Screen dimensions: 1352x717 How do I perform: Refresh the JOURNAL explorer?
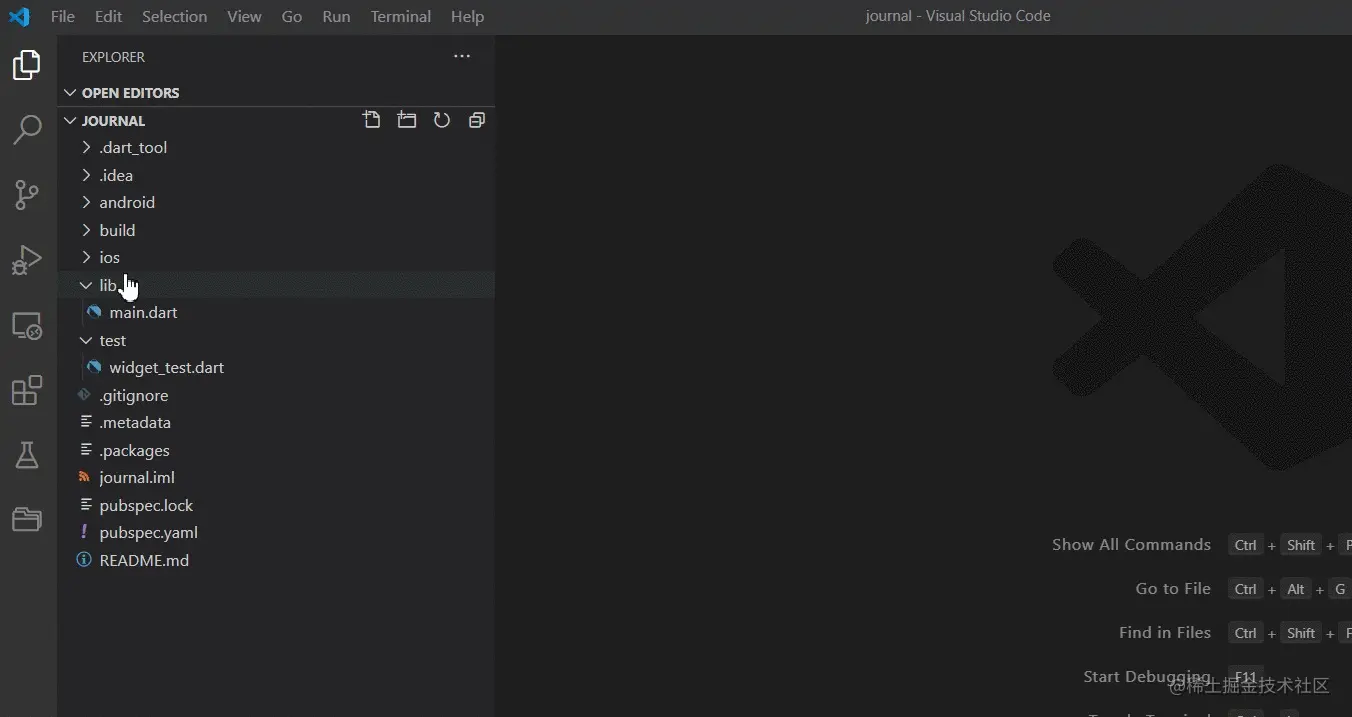click(x=442, y=120)
